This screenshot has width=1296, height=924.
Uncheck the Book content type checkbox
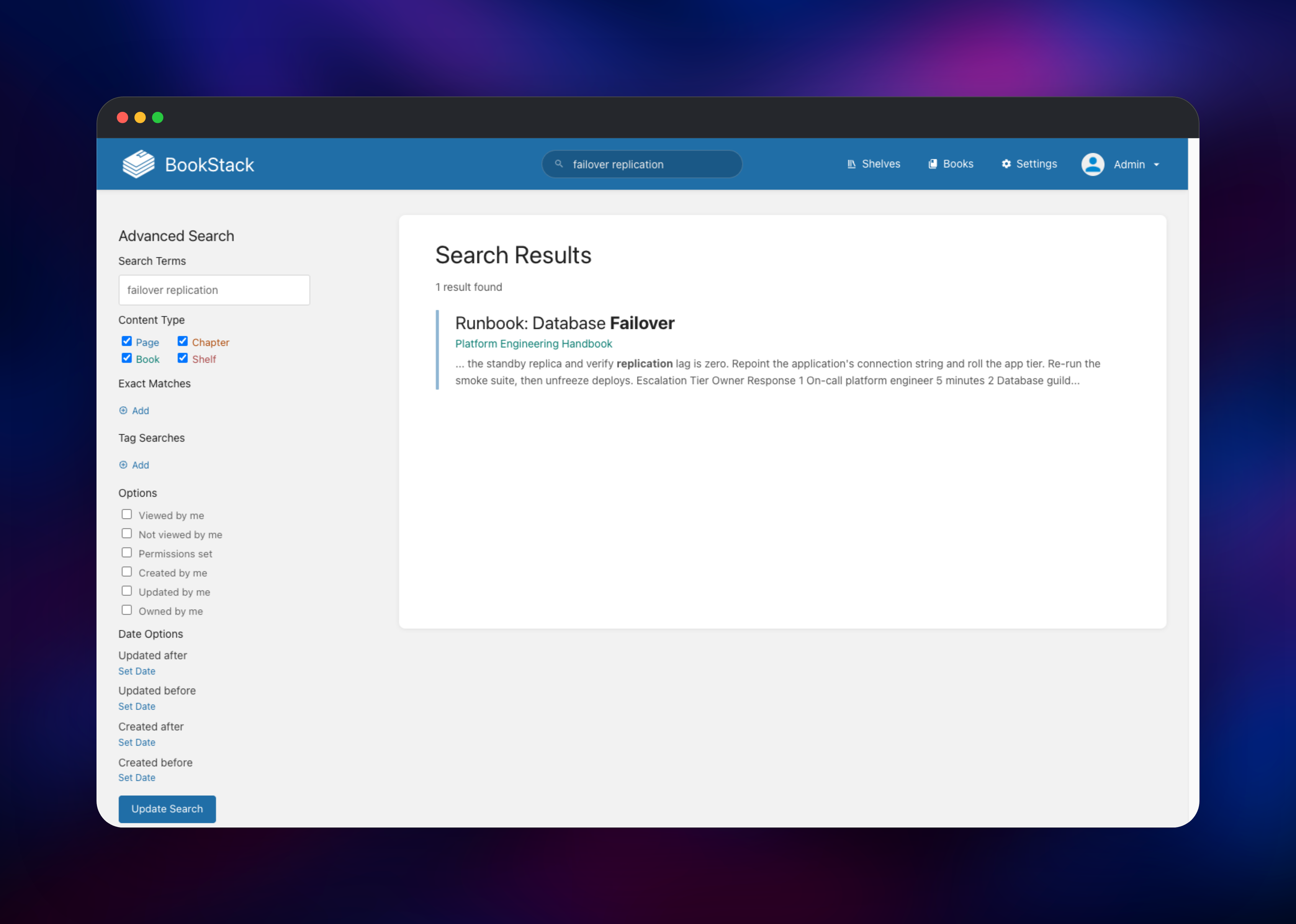126,358
